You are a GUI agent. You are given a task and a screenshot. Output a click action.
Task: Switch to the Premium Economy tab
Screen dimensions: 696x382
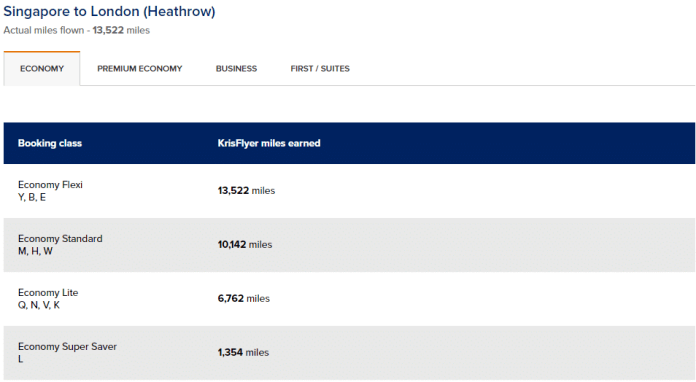pos(139,68)
